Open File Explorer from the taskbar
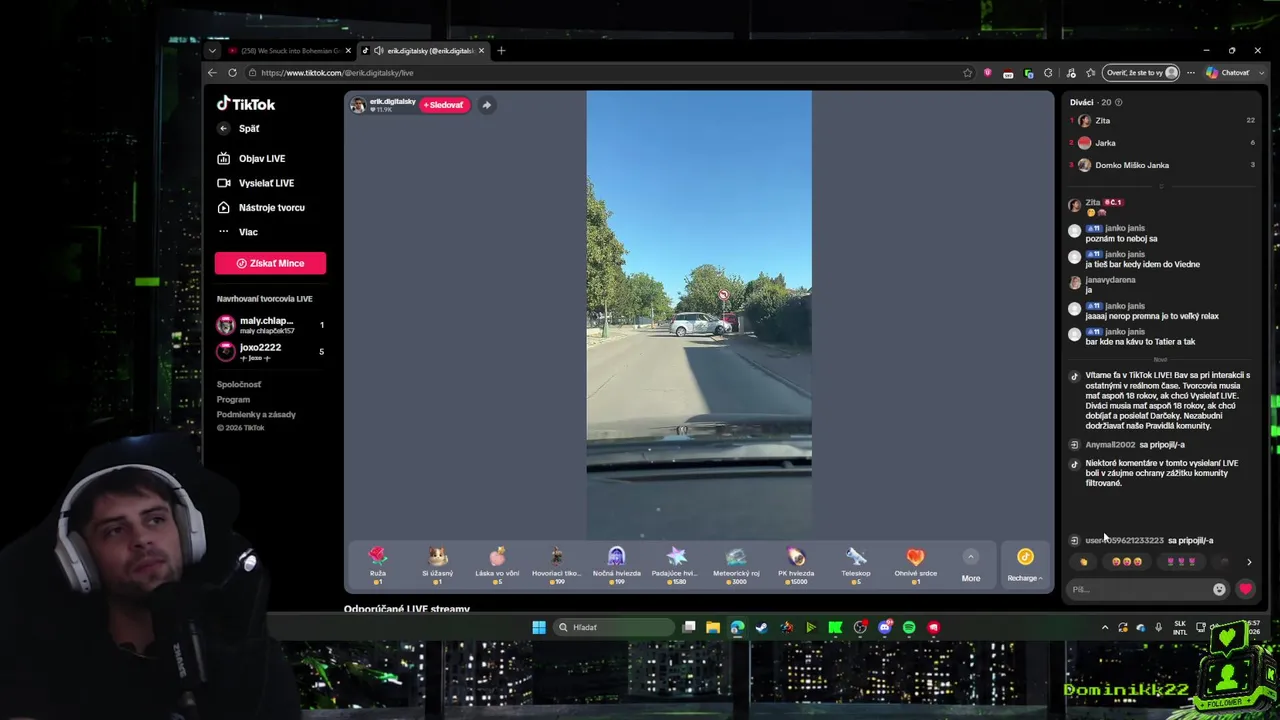This screenshot has height=720, width=1280. tap(713, 627)
